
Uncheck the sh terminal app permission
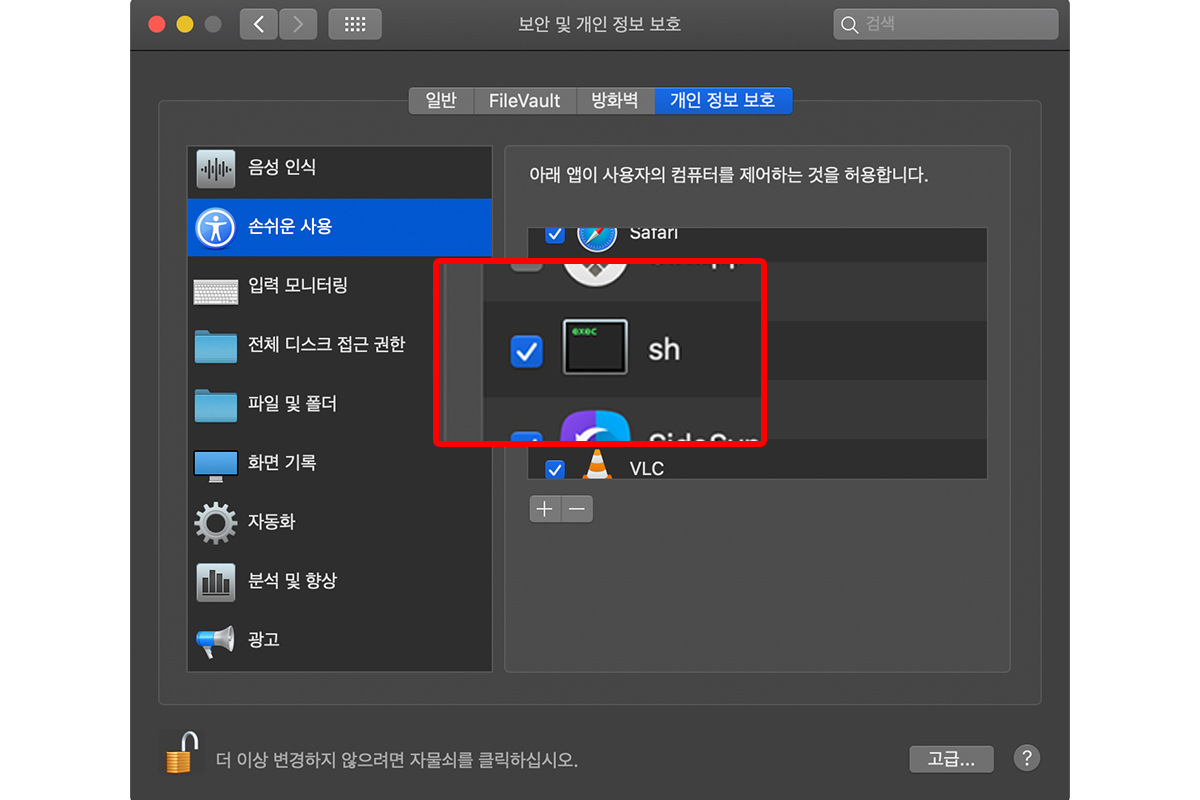tap(527, 352)
